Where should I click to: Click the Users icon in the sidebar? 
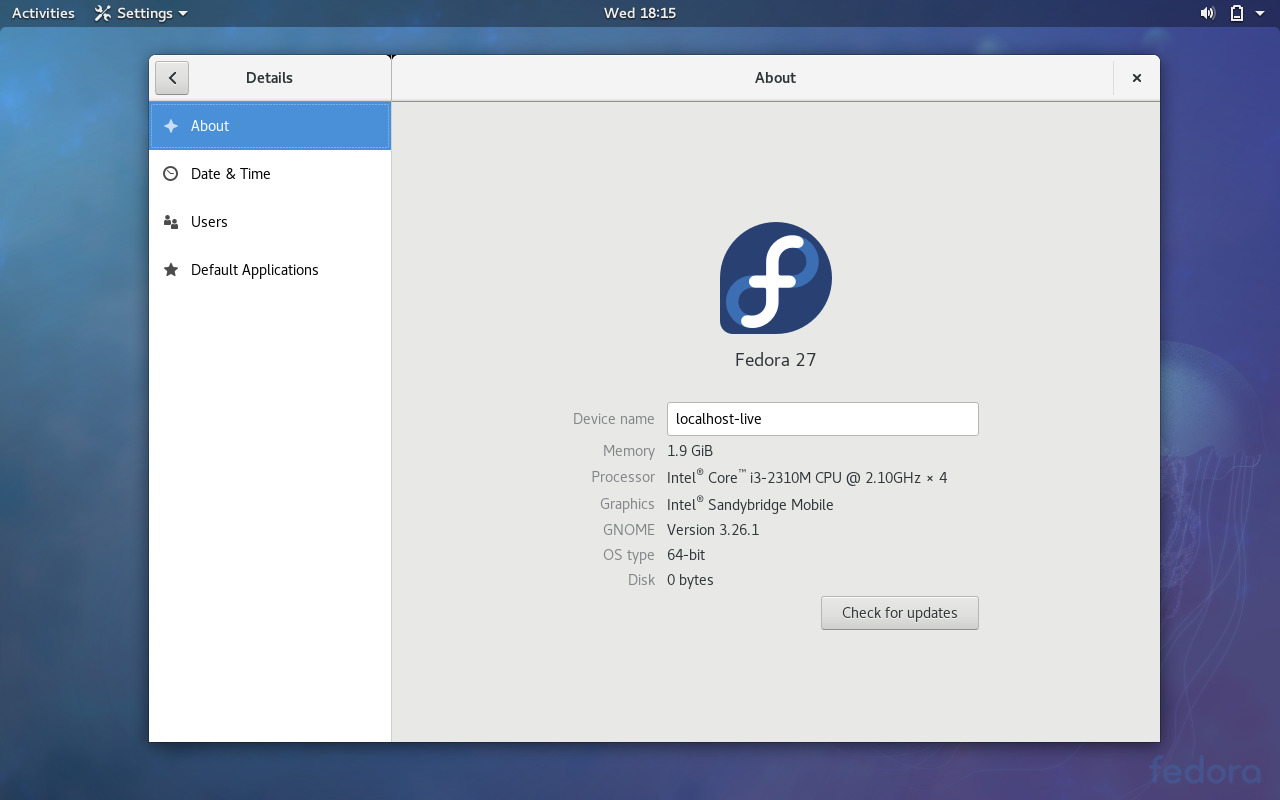coord(170,221)
